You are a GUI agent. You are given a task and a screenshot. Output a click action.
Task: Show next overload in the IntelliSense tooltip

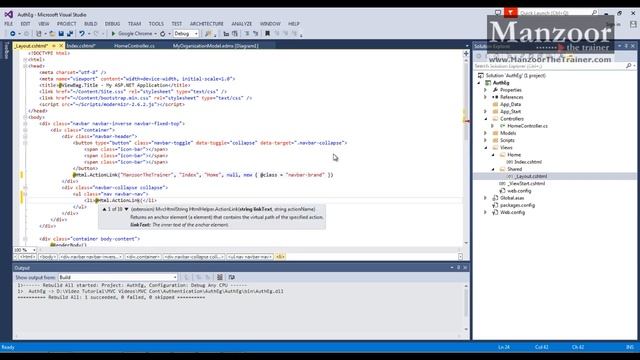click(x=127, y=209)
